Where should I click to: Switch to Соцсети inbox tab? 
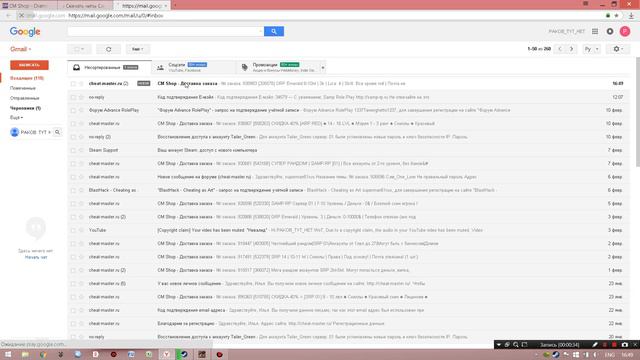point(194,67)
